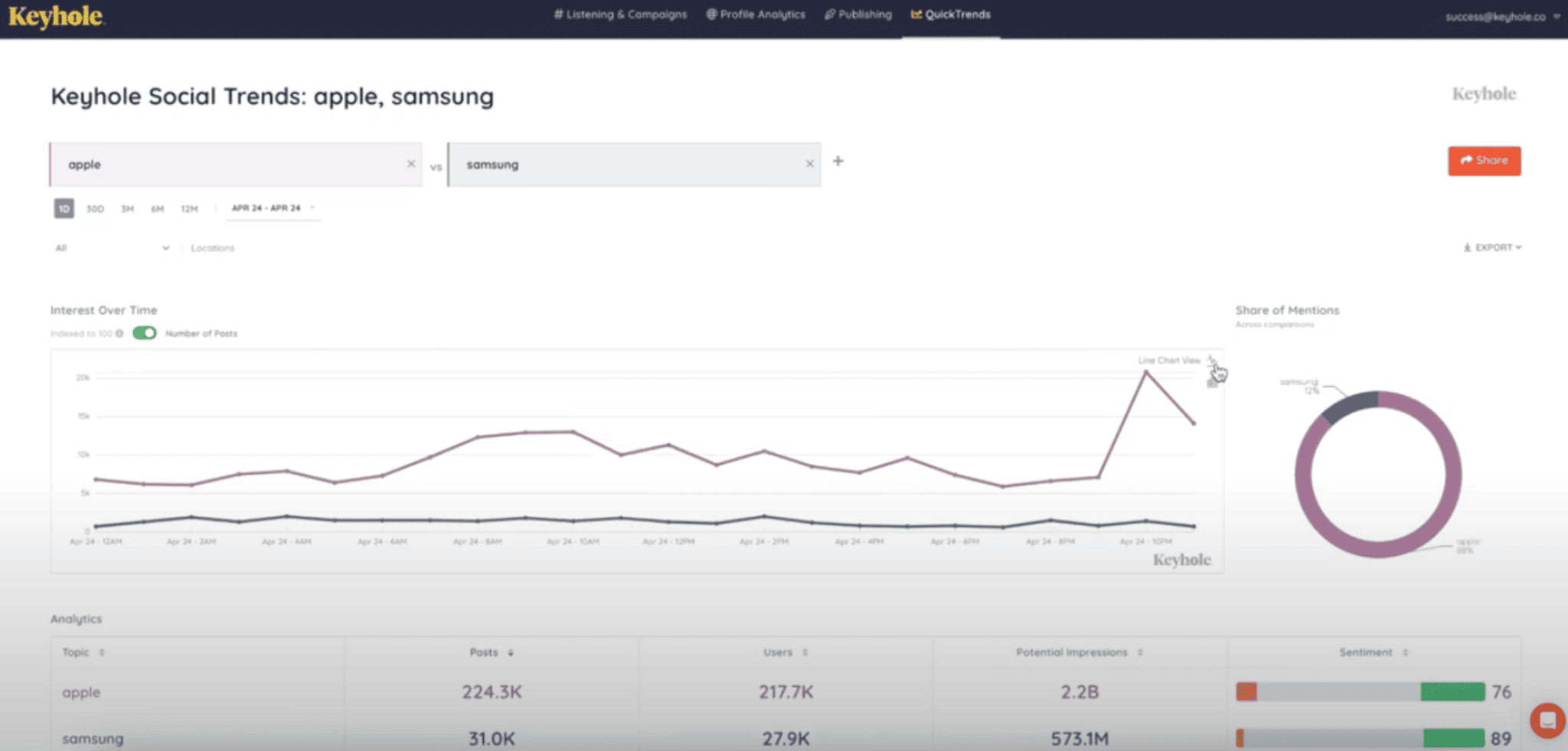
Task: Click the "27.9K" samsung users value
Action: pyautogui.click(x=786, y=739)
